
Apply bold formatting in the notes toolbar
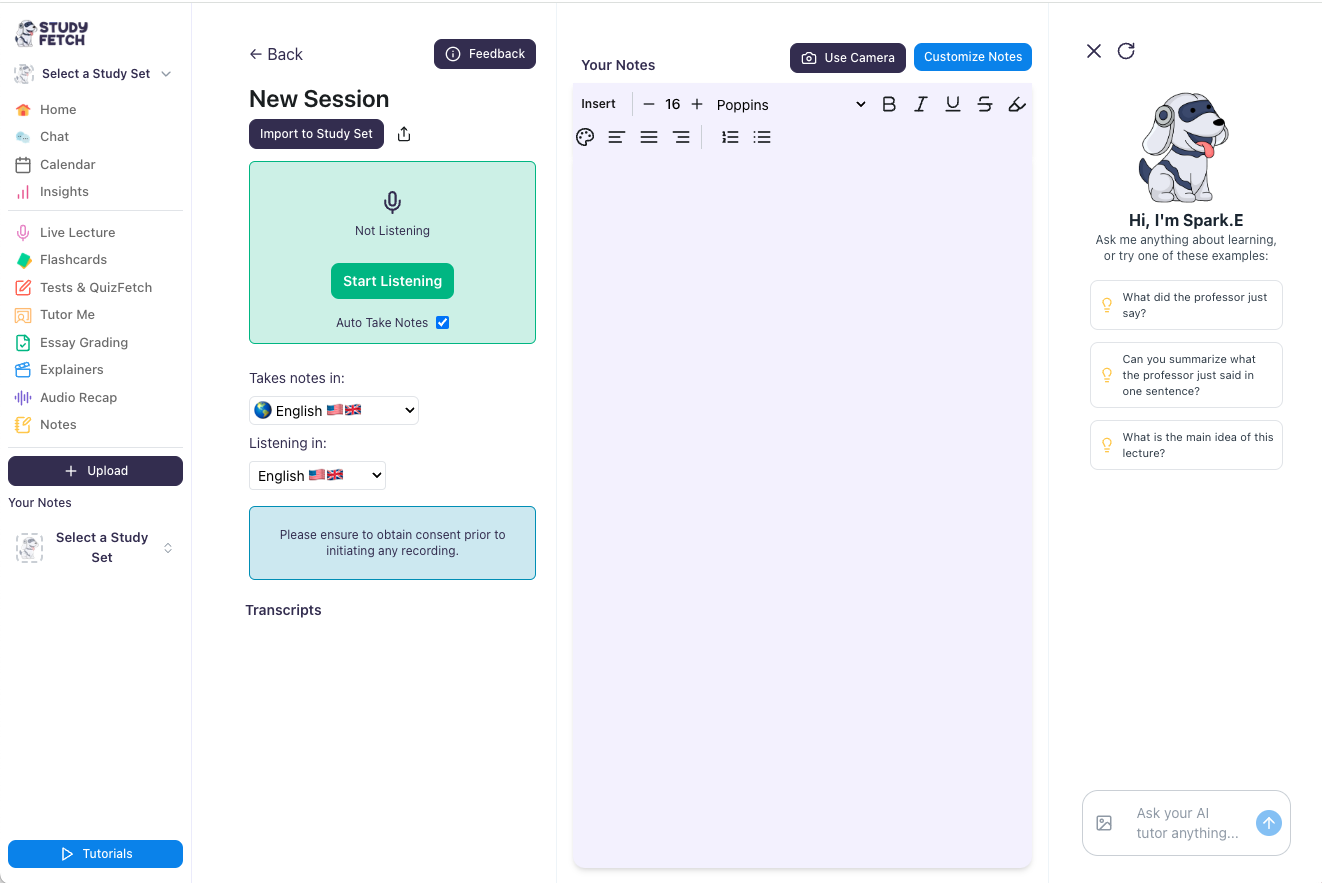tap(888, 103)
